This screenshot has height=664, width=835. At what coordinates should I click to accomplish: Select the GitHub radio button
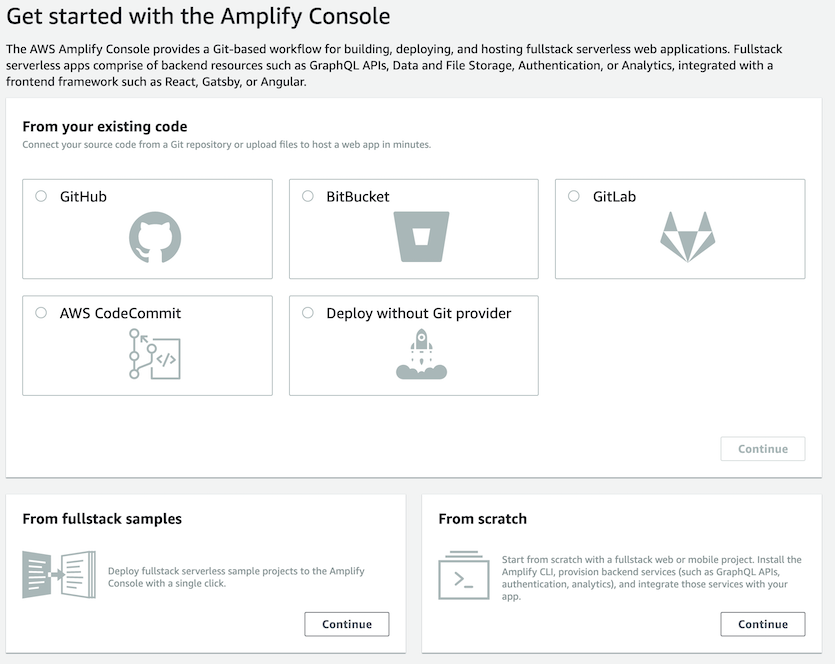(41, 196)
